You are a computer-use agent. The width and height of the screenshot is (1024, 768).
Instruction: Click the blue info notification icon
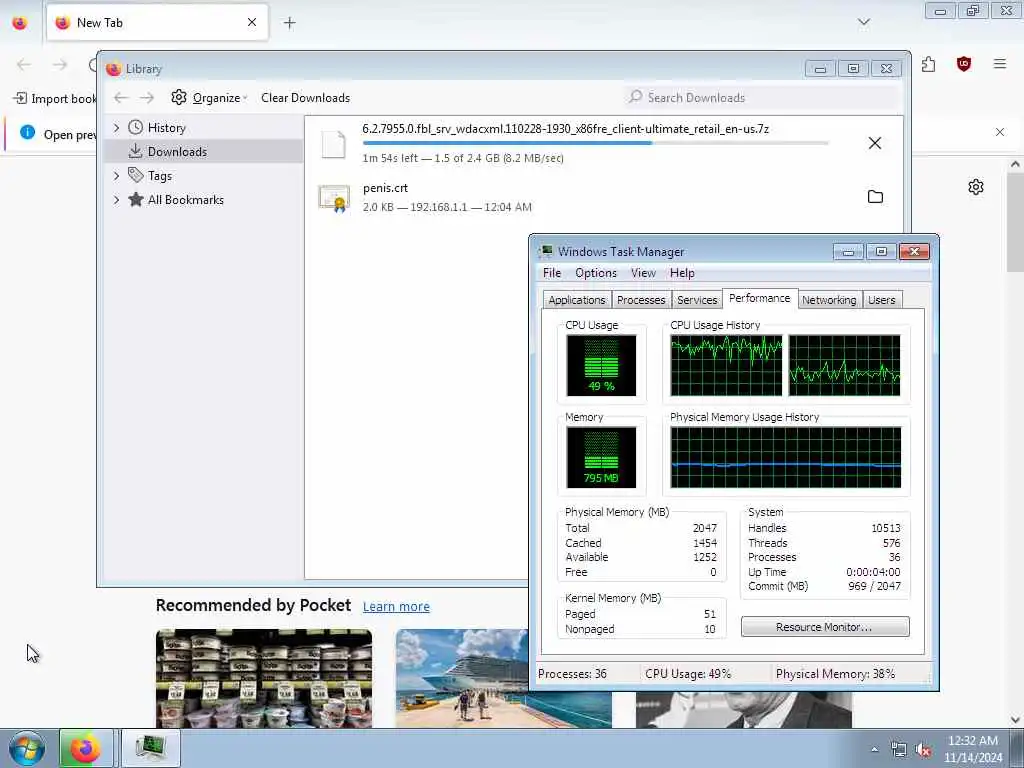tap(27, 133)
